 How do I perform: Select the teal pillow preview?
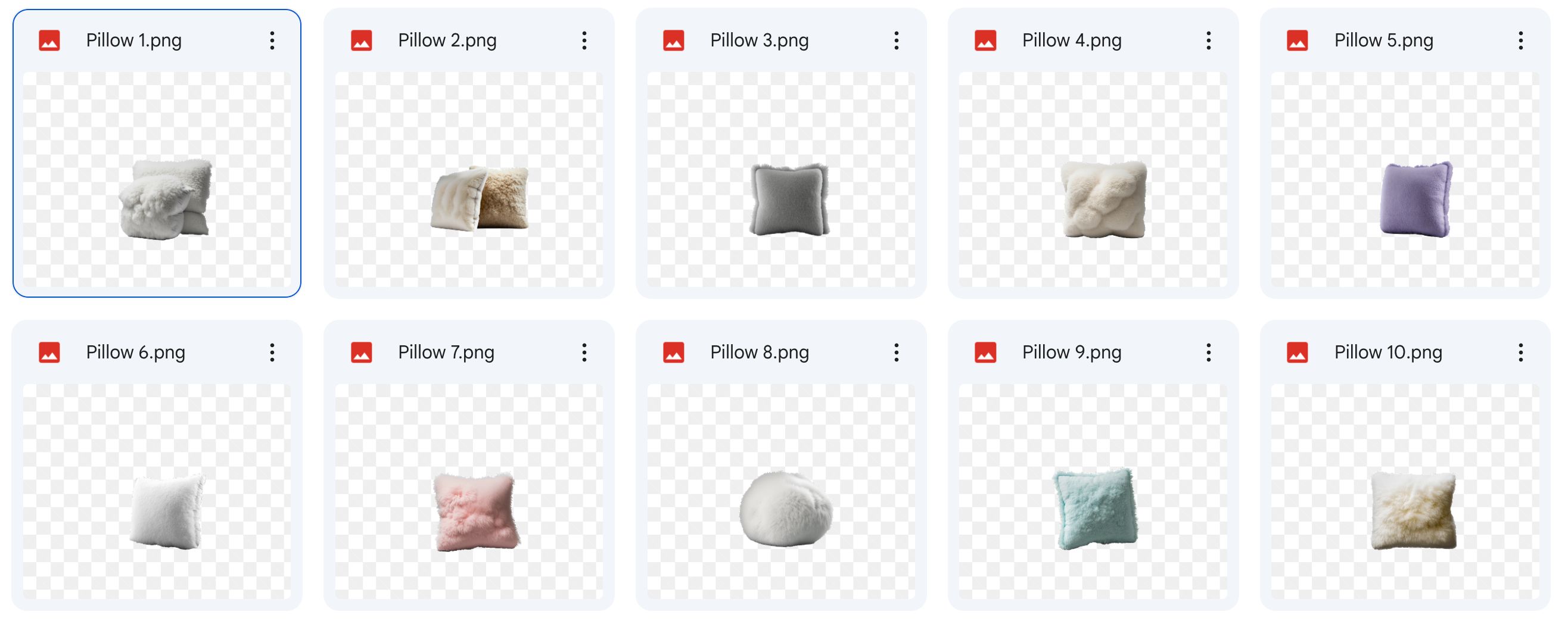[x=1093, y=491]
